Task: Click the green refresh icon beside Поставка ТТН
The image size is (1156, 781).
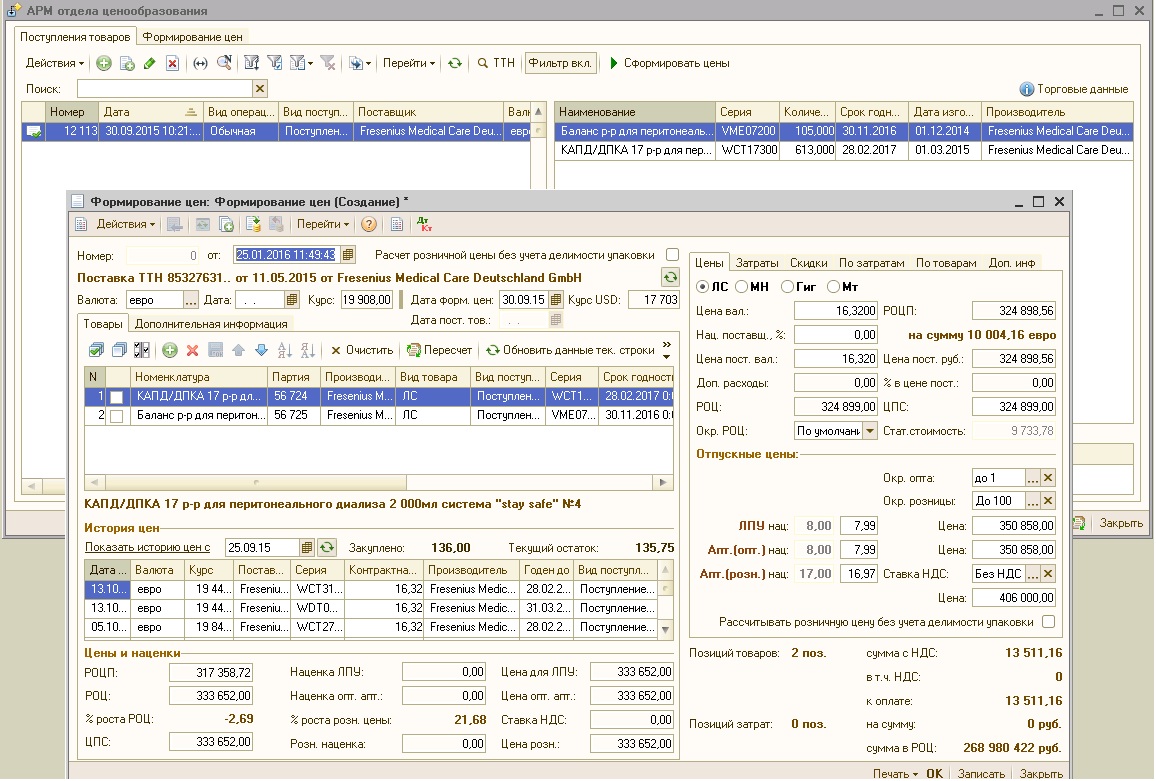Action: click(670, 277)
